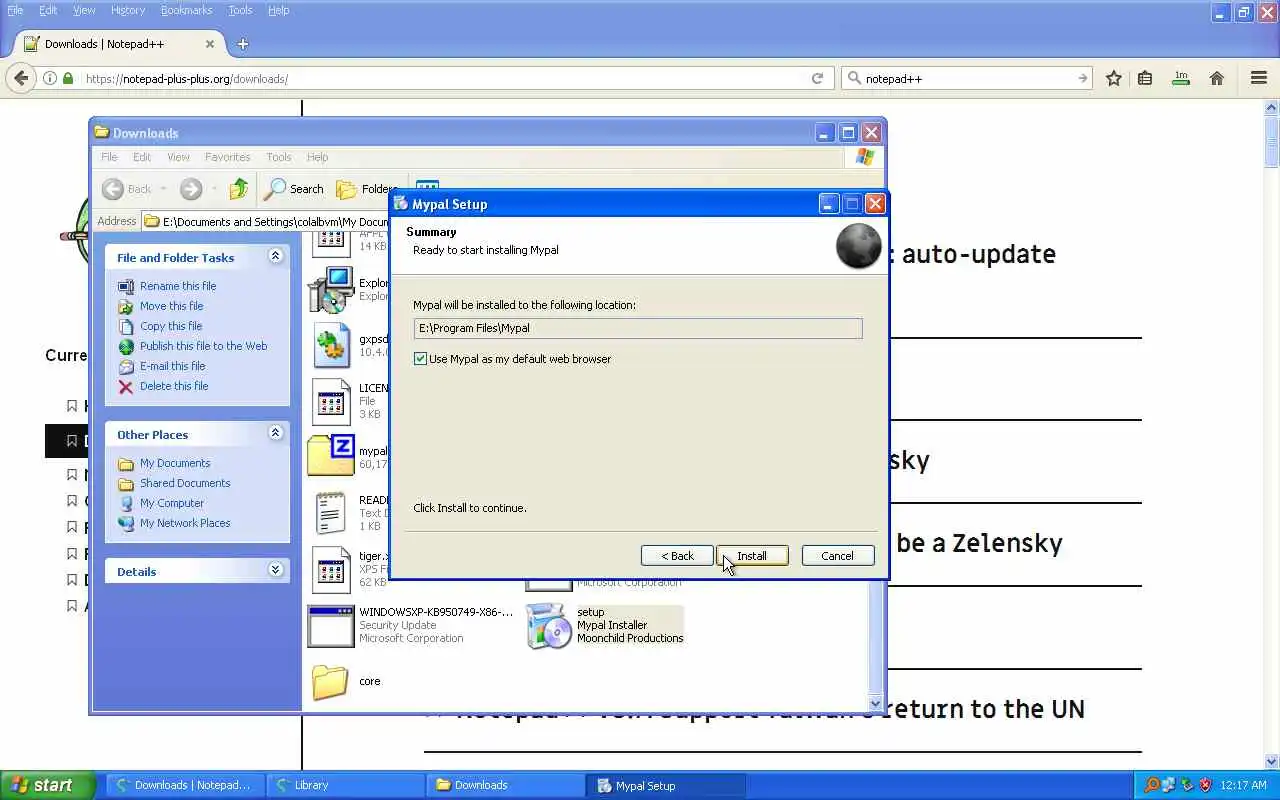Image resolution: width=1280 pixels, height=800 pixels.
Task: Bookmark this page with the star icon
Action: click(x=1113, y=78)
